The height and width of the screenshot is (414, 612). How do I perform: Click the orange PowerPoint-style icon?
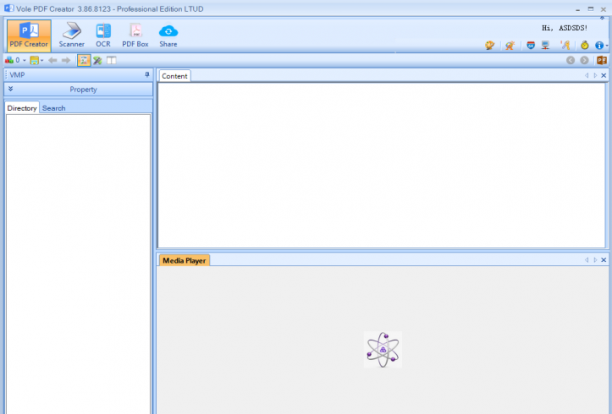[x=601, y=60]
